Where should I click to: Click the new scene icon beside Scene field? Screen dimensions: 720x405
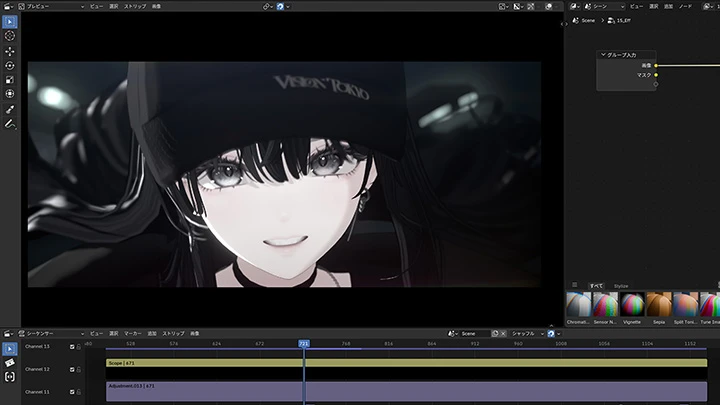[495, 333]
